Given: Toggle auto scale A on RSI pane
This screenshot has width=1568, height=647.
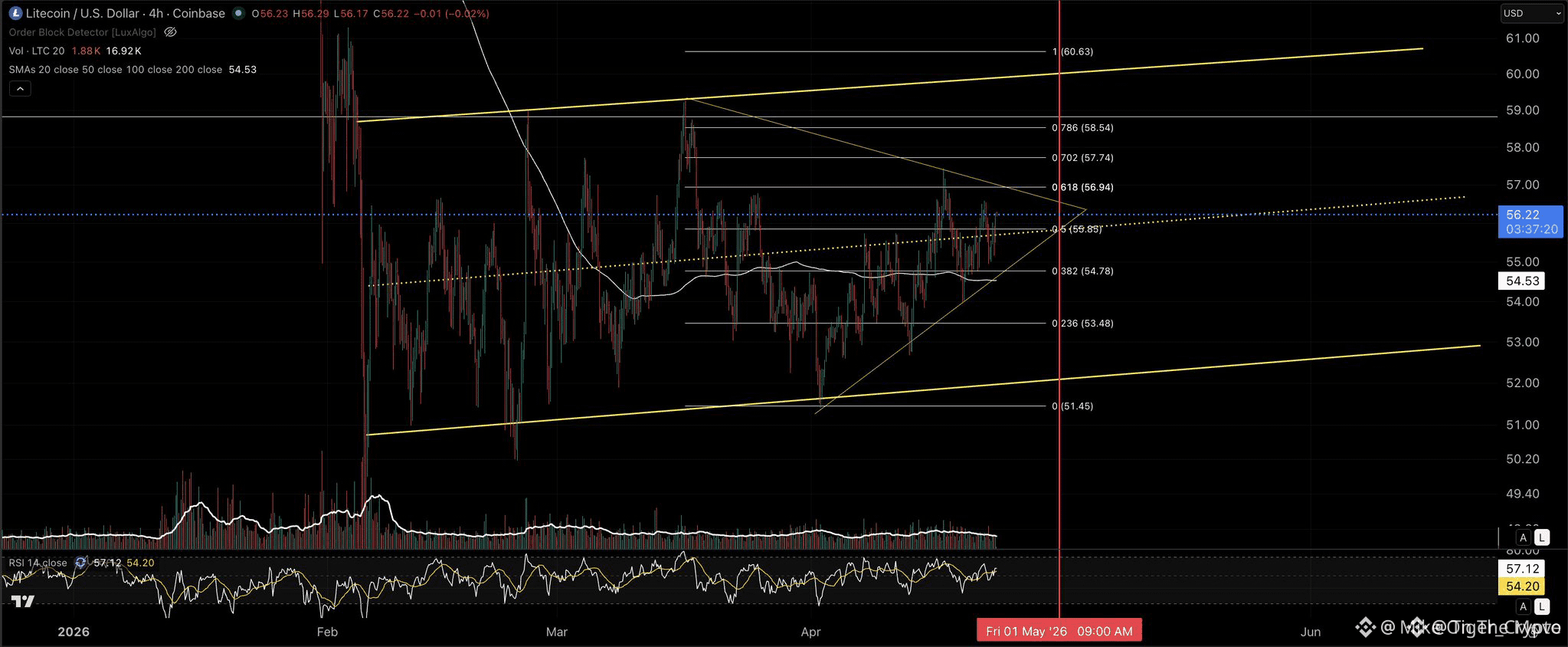Looking at the screenshot, I should point(1524,606).
